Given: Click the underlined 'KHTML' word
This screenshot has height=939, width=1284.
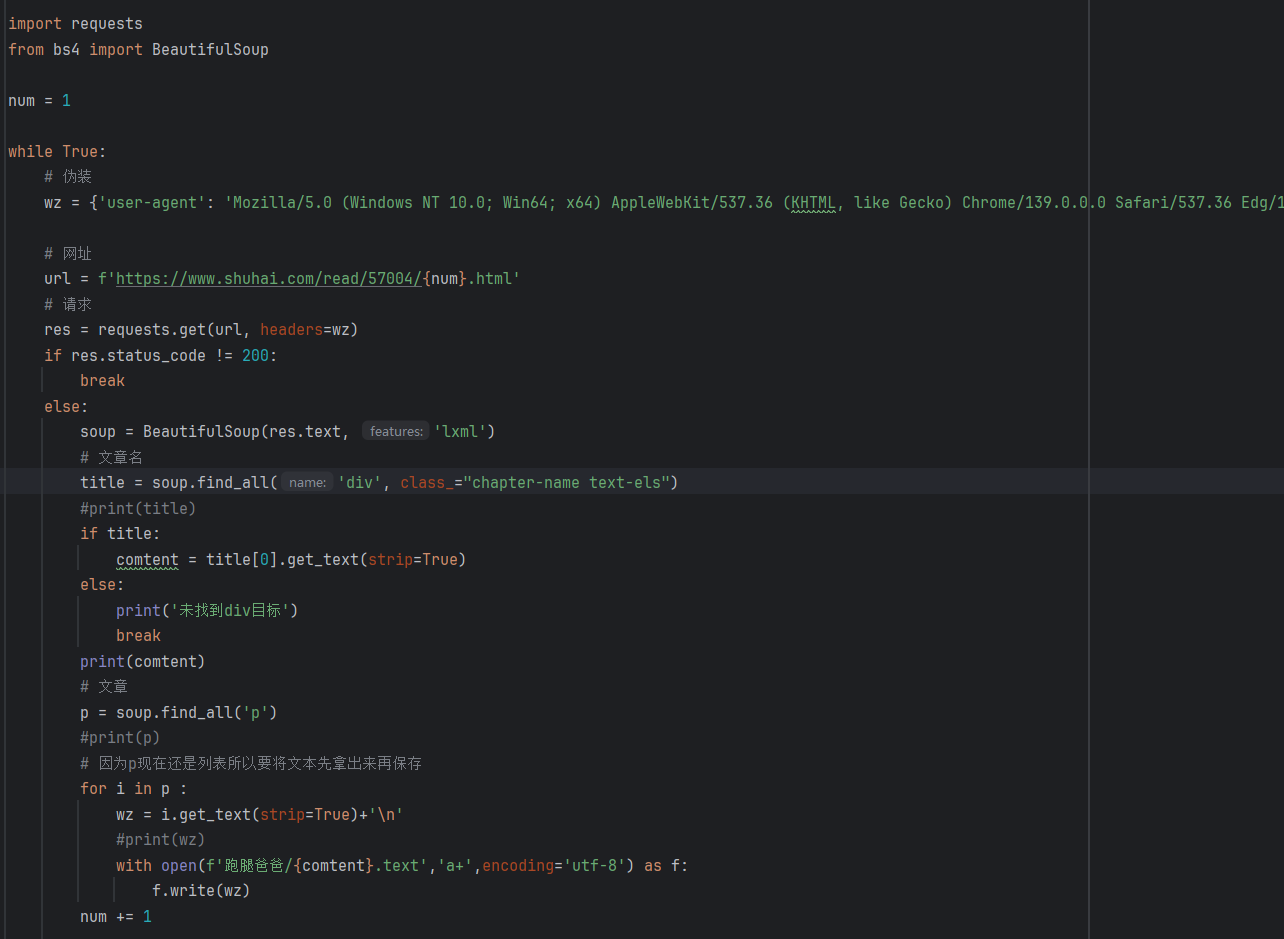Looking at the screenshot, I should [x=814, y=202].
